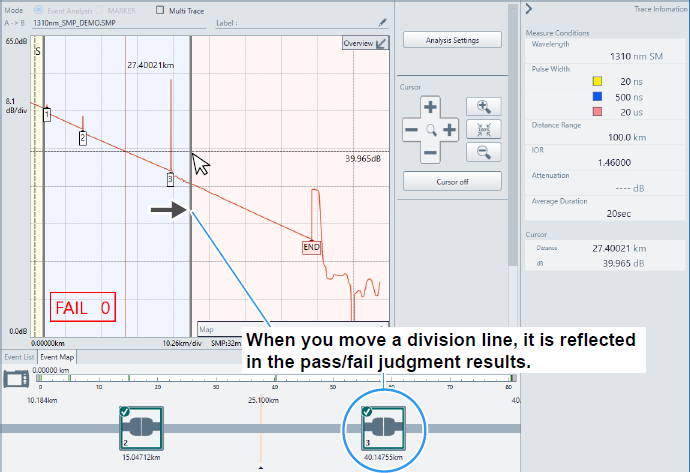Click the pencil icon to edit label
This screenshot has height=473, width=690.
point(383,22)
